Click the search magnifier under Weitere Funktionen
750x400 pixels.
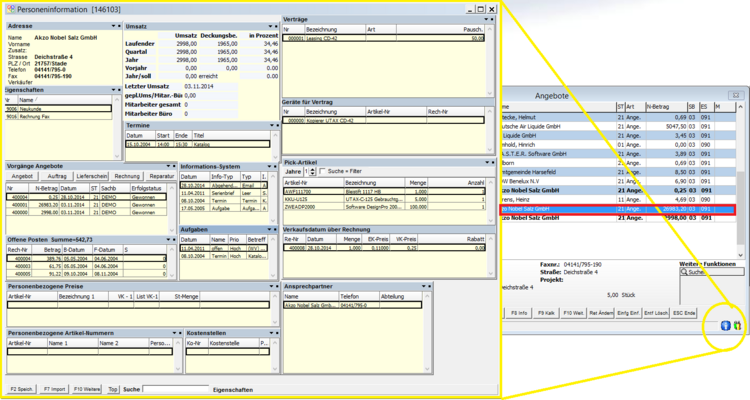[682, 271]
